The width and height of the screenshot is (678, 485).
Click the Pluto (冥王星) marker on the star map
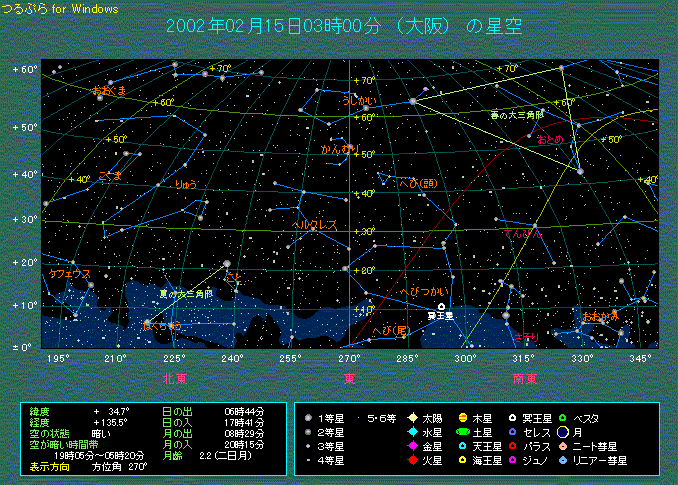pyautogui.click(x=441, y=307)
